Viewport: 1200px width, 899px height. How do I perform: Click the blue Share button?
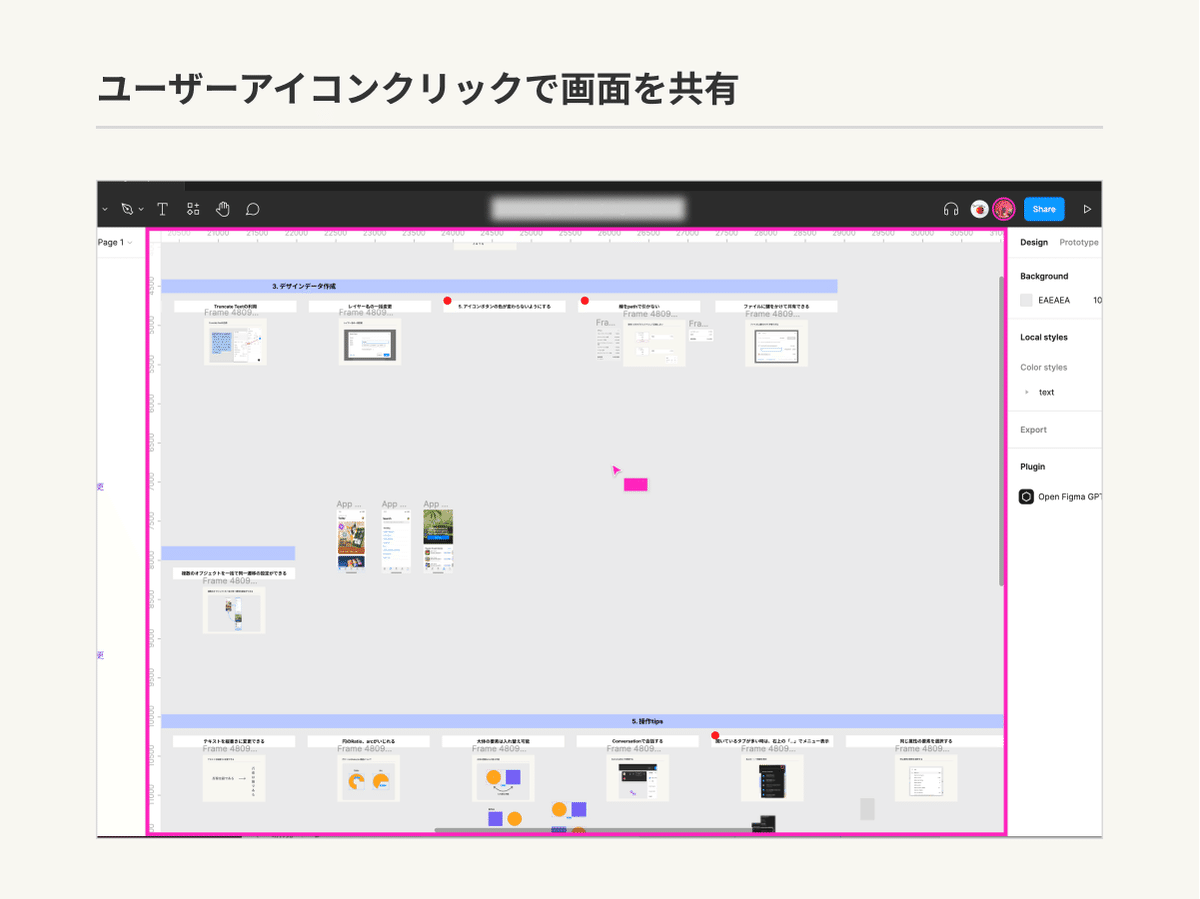[1044, 209]
